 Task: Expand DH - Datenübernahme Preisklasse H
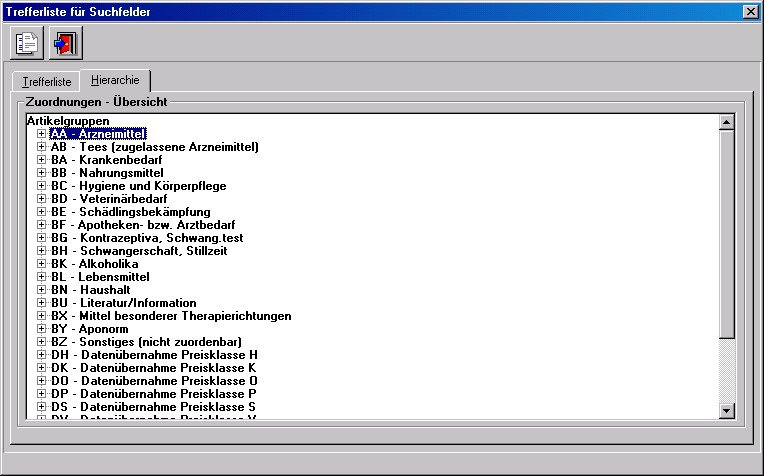41,354
